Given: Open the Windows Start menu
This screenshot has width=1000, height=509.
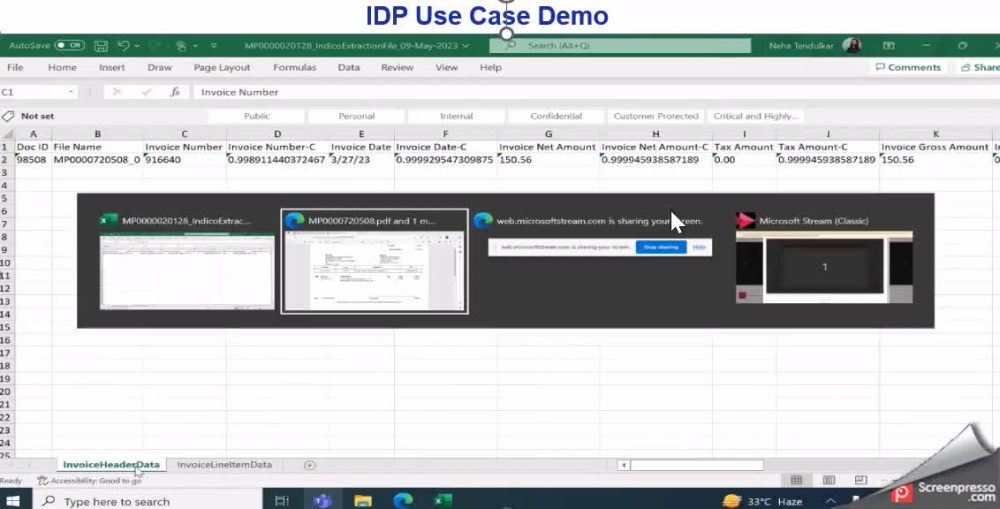Looking at the screenshot, I should tap(13, 501).
